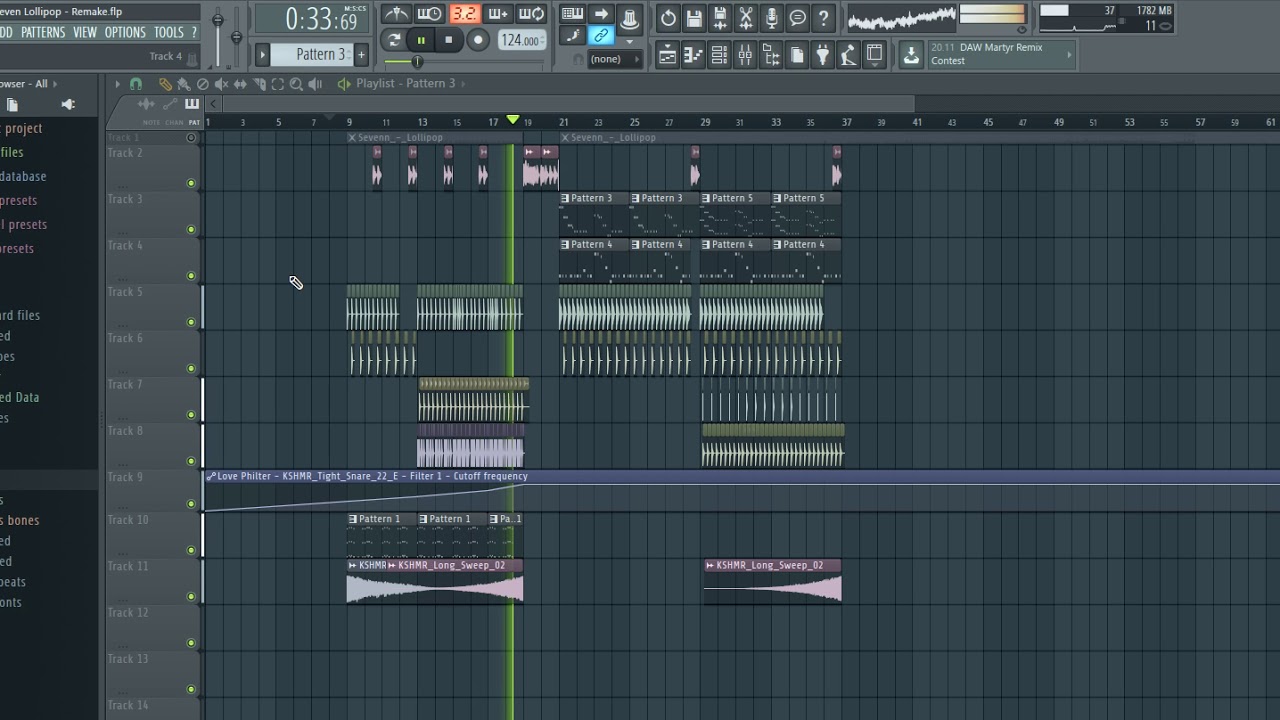Show the playlist window icon
1280x720 pixels.
point(667,56)
